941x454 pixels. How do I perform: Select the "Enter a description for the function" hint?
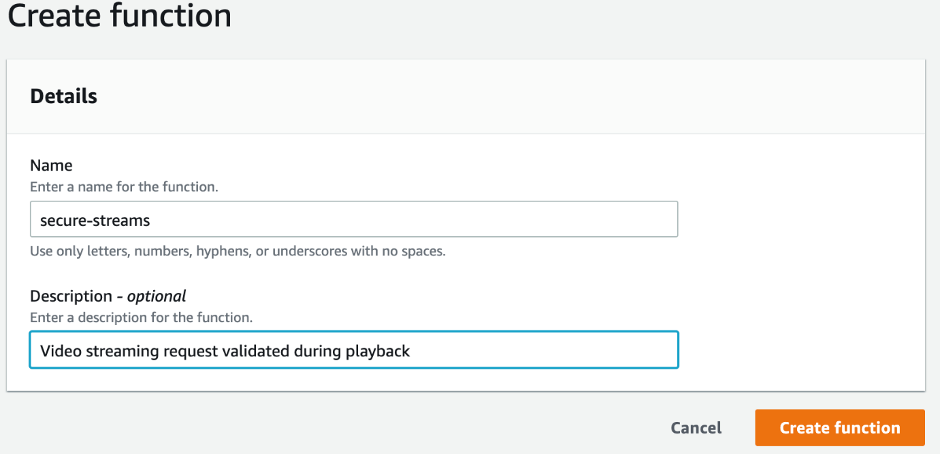click(x=141, y=317)
